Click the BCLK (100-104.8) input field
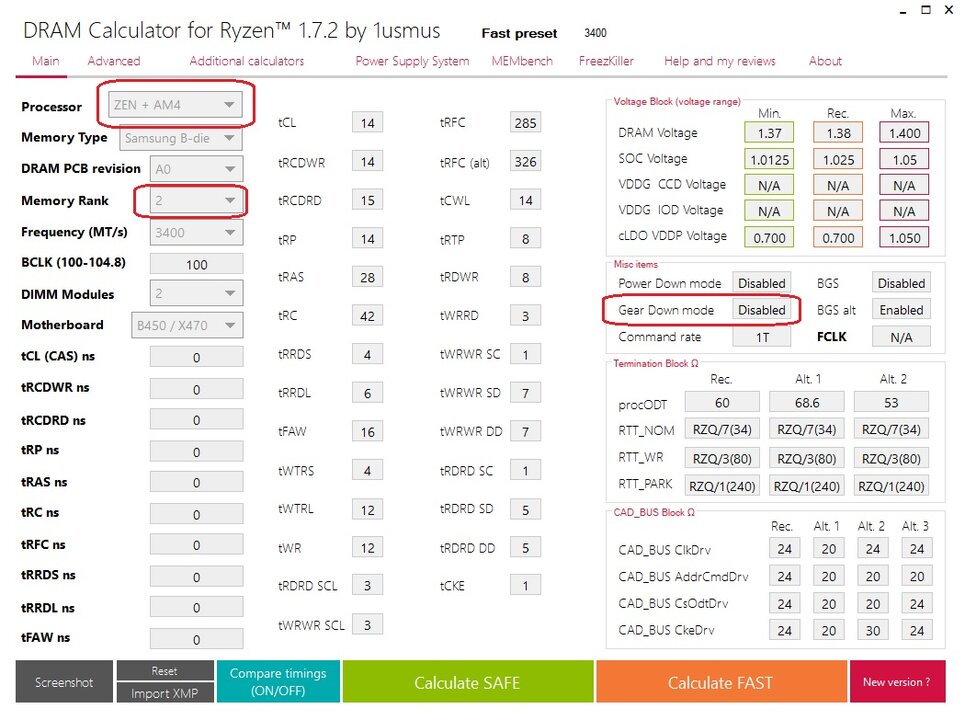The width and height of the screenshot is (965, 720). pyautogui.click(x=196, y=264)
